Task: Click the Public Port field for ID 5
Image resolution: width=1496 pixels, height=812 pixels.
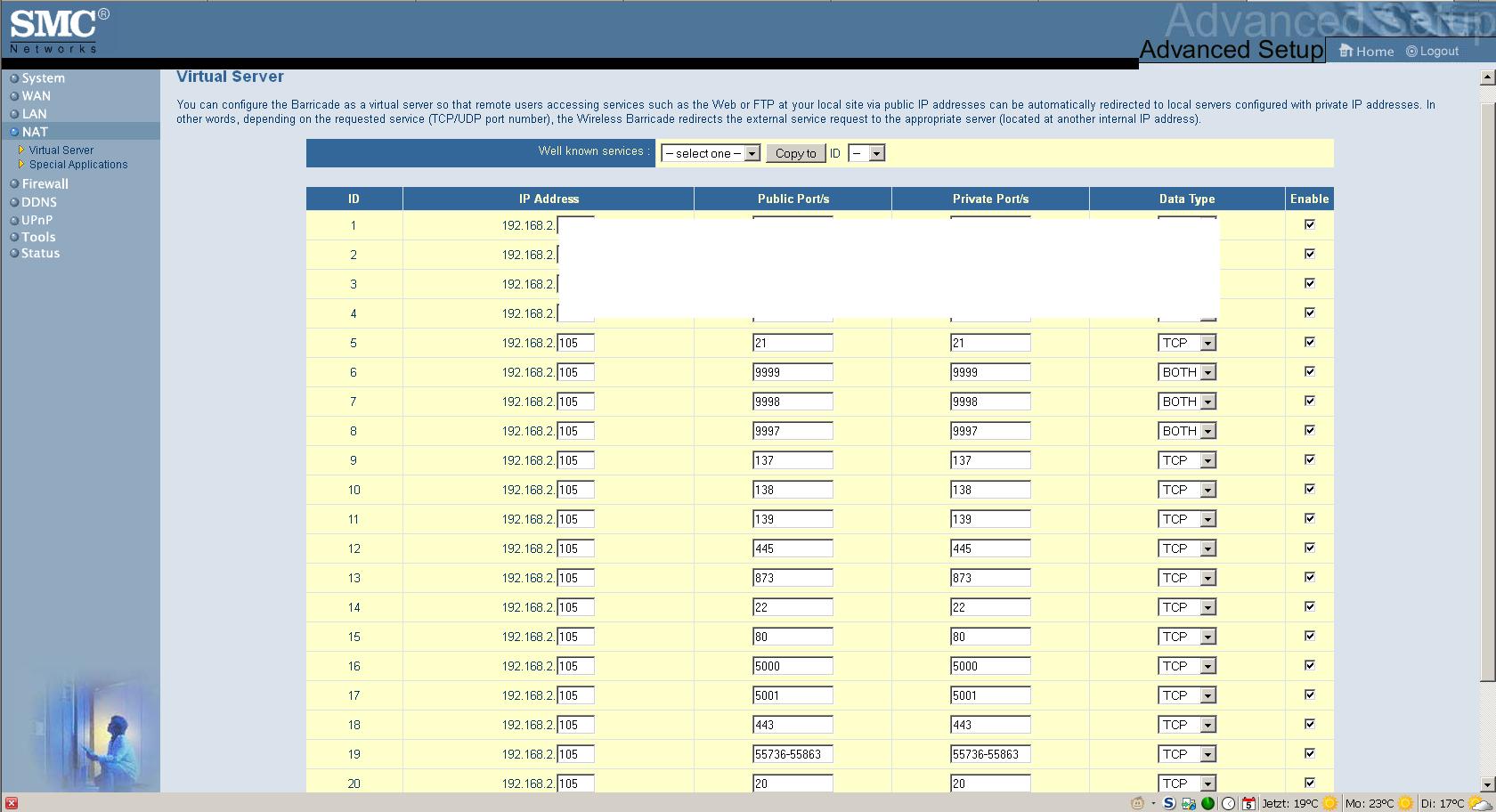Action: click(x=793, y=343)
